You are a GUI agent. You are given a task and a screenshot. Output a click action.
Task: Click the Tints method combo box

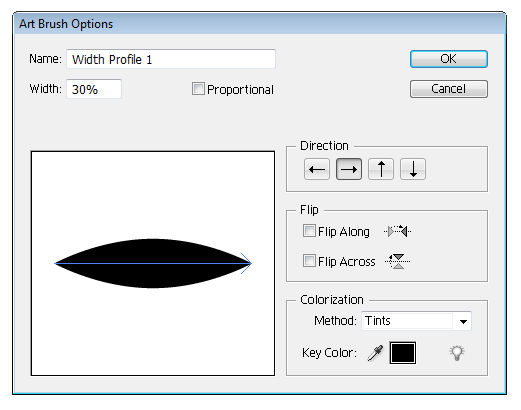point(416,321)
